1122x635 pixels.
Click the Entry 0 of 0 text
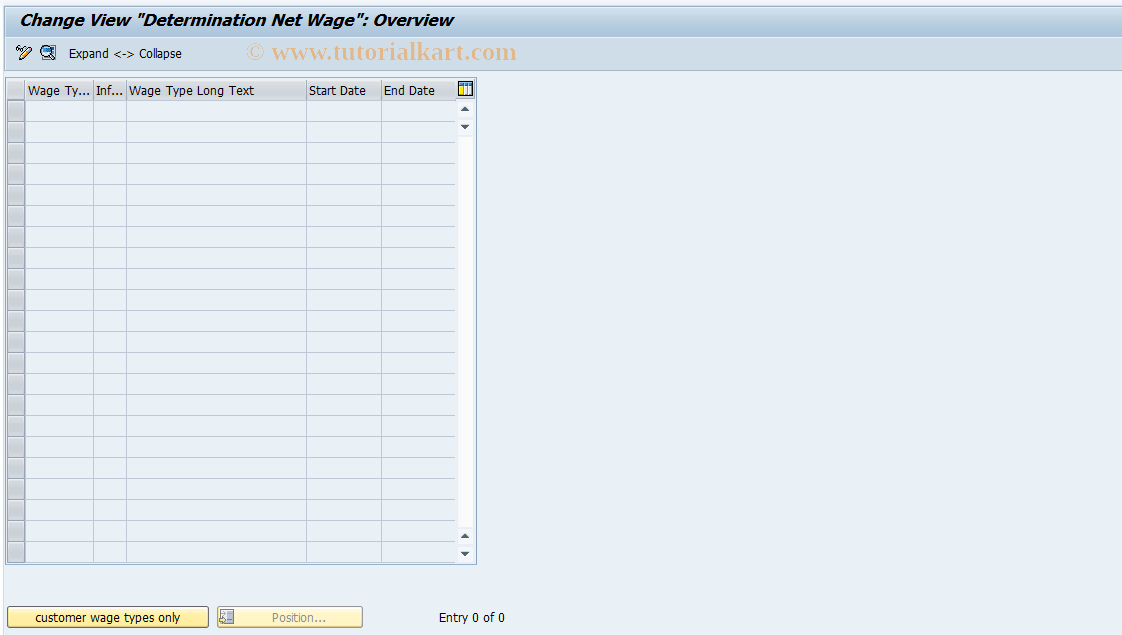[x=472, y=617]
